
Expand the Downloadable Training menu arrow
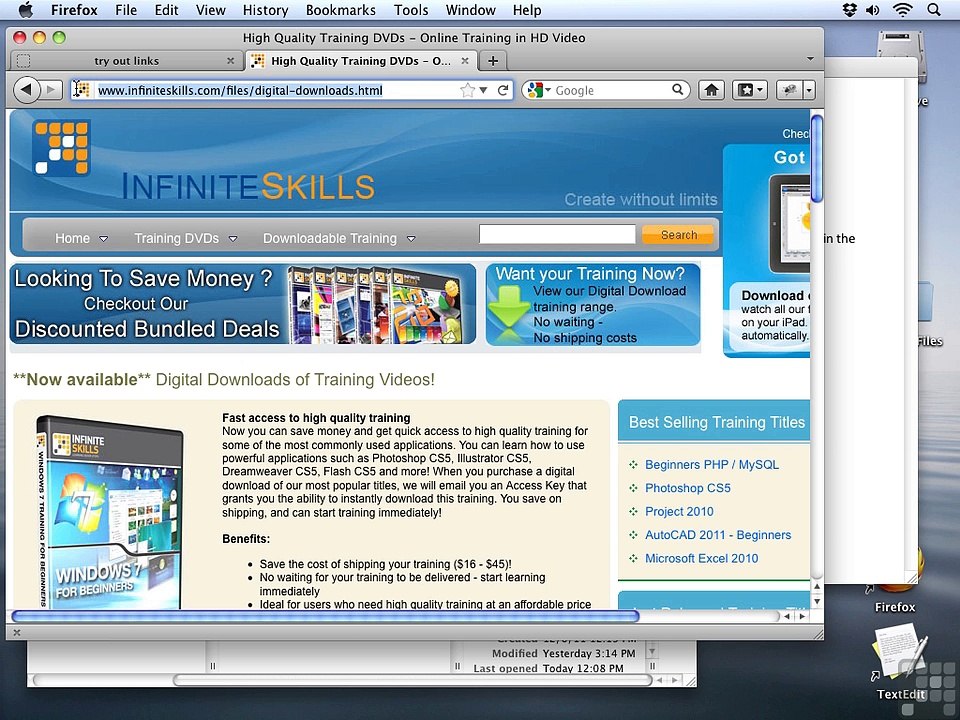pos(411,239)
